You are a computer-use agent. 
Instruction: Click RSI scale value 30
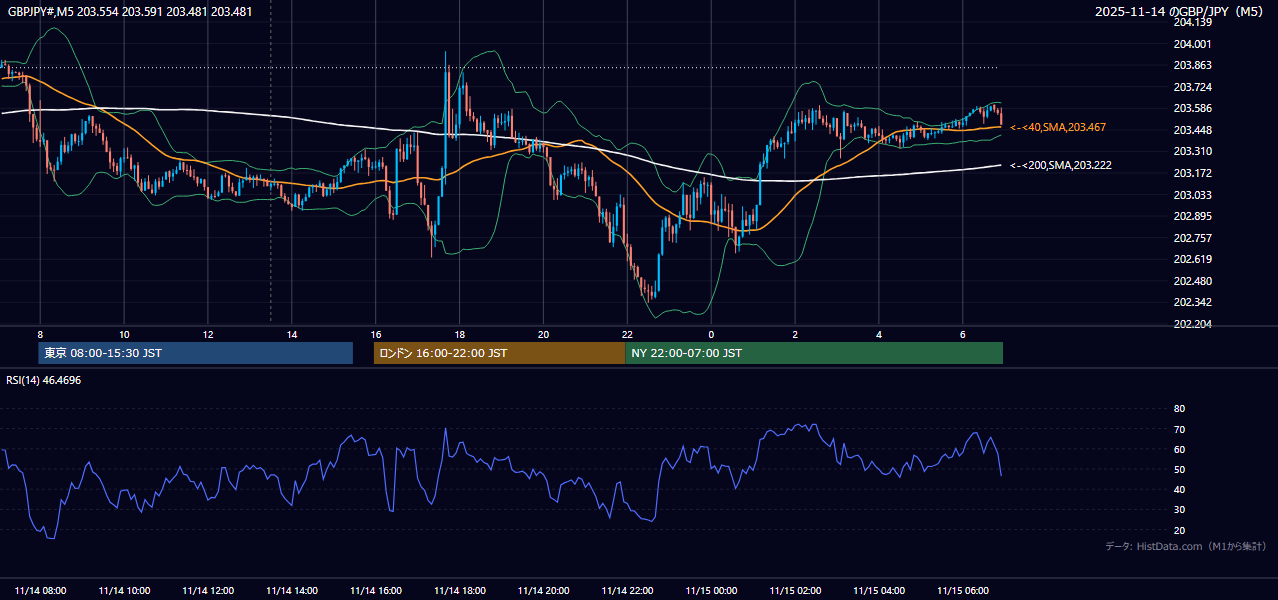point(1179,509)
